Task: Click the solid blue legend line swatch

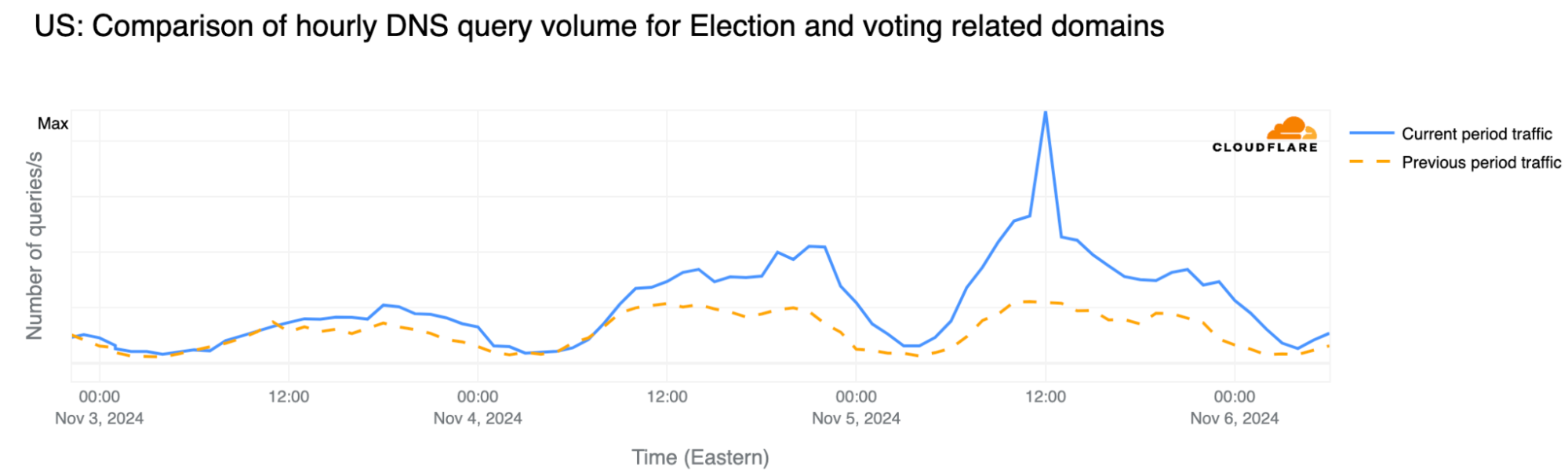Action: click(1370, 134)
